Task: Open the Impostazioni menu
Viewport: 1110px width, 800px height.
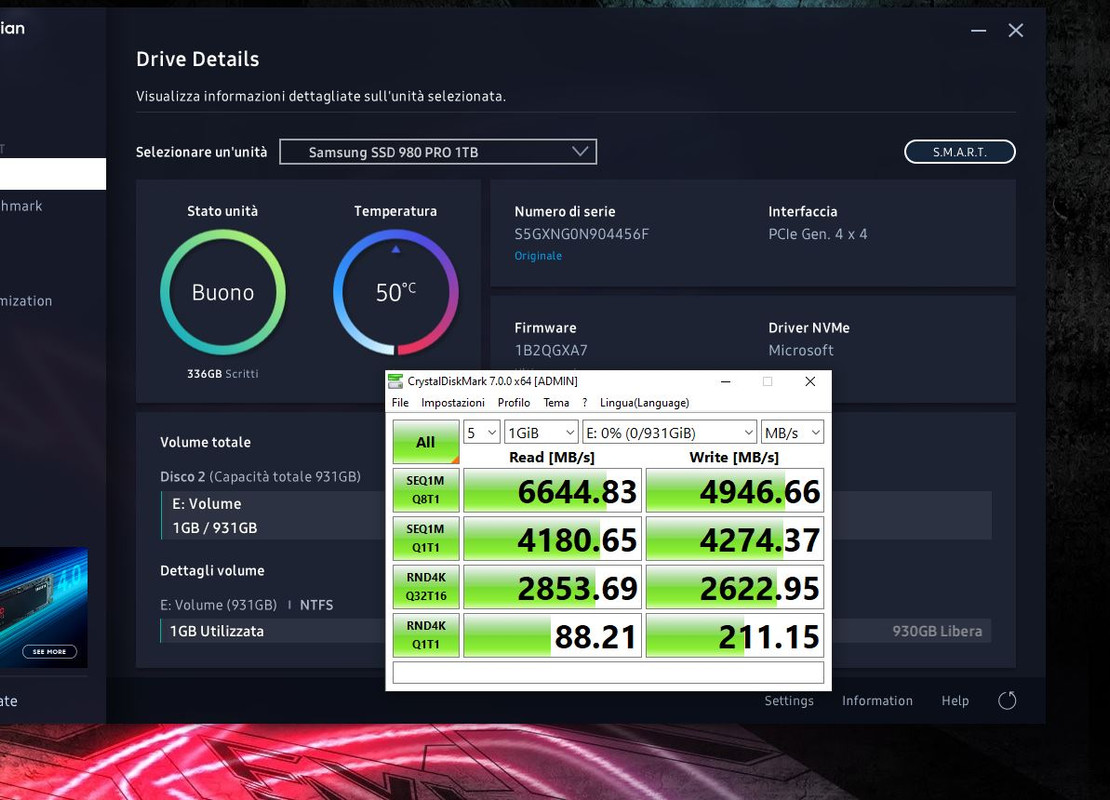Action: (x=453, y=403)
